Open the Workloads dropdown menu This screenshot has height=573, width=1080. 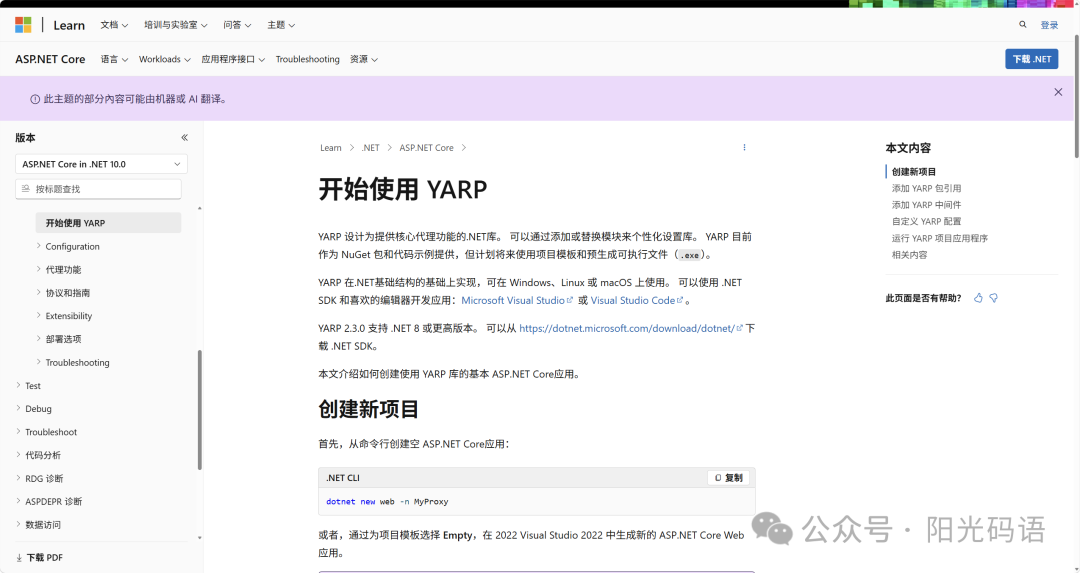(x=165, y=59)
